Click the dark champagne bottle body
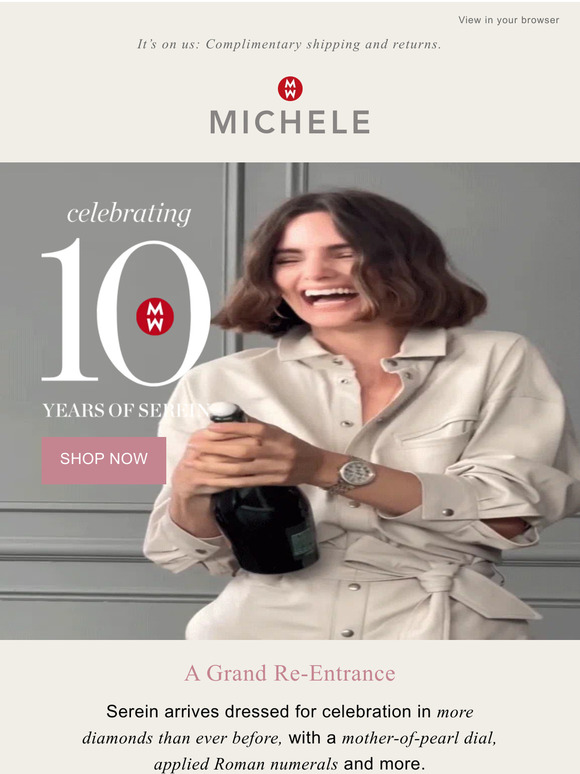Image resolution: width=580 pixels, height=774 pixels. [267, 528]
